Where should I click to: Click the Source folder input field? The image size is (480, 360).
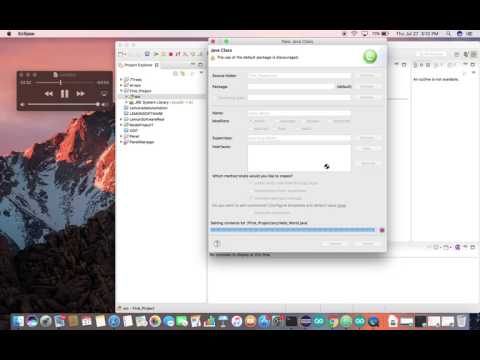[x=299, y=76]
